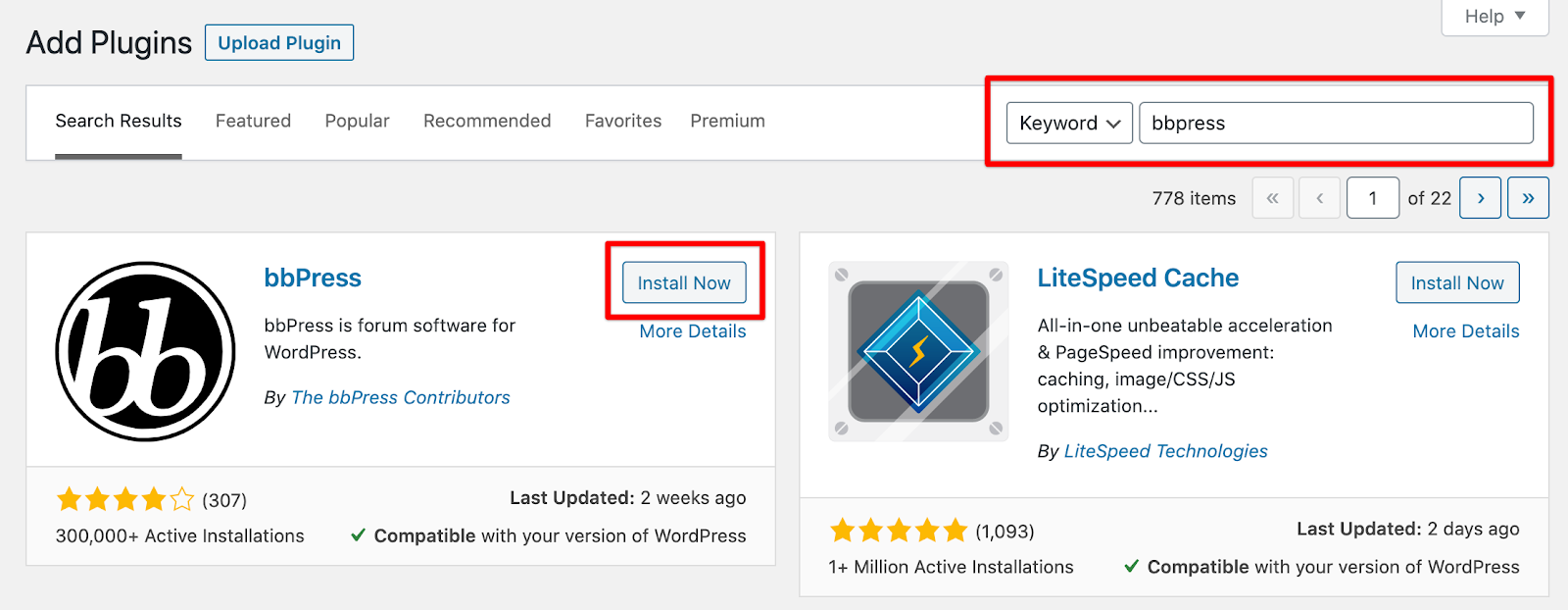The height and width of the screenshot is (610, 1568).
Task: Click the plugin search field containing bbpress
Action: tap(1336, 123)
